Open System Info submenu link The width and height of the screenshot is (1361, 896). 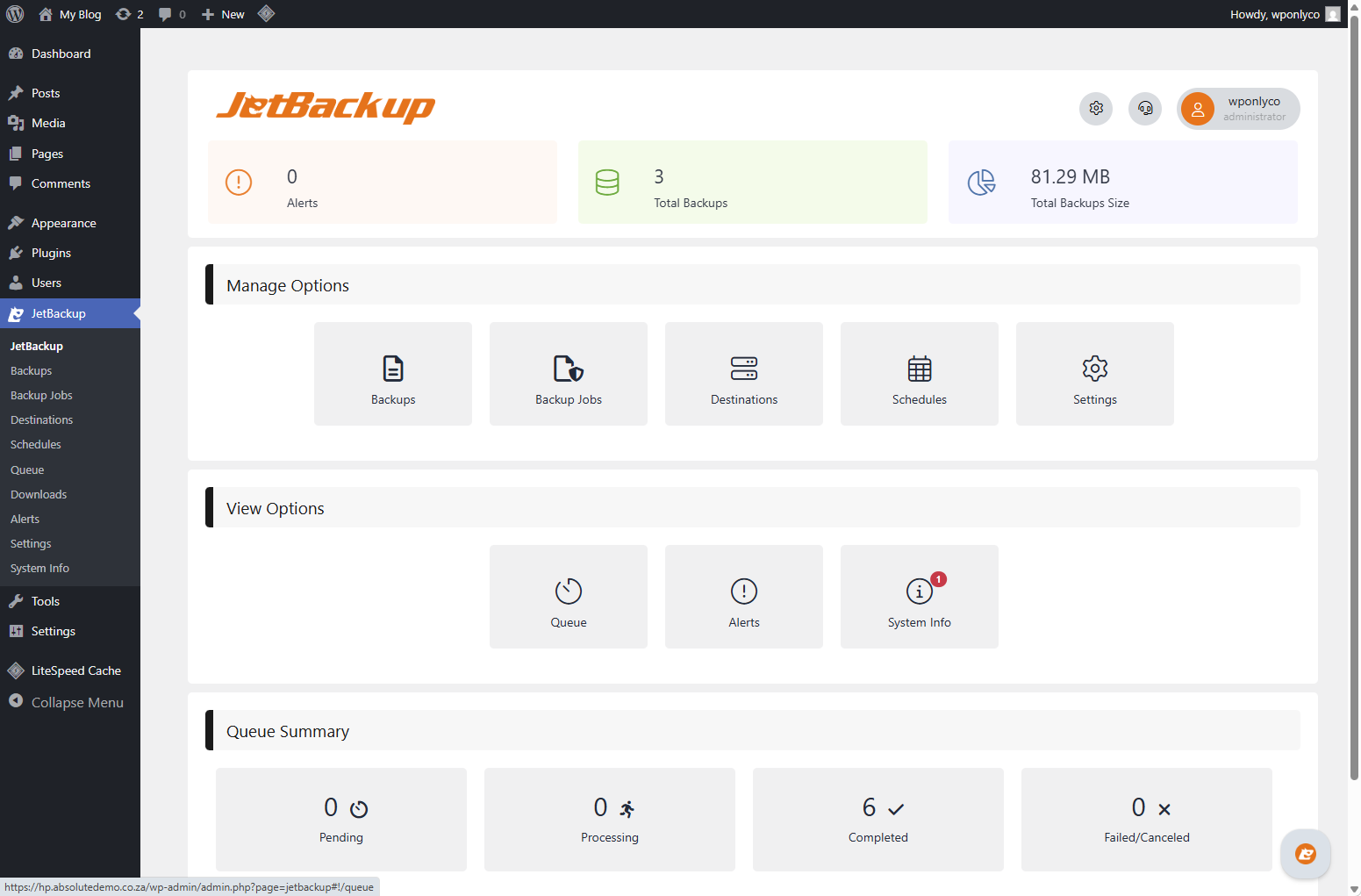click(x=39, y=568)
